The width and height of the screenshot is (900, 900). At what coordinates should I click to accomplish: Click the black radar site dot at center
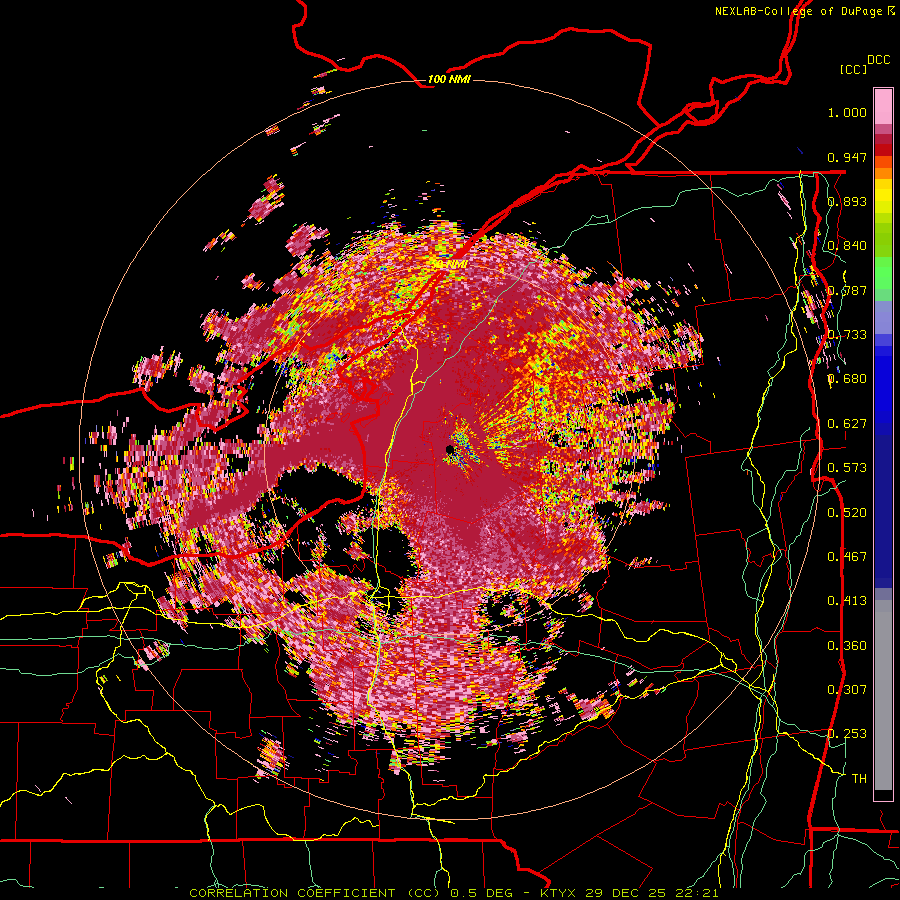click(x=450, y=449)
